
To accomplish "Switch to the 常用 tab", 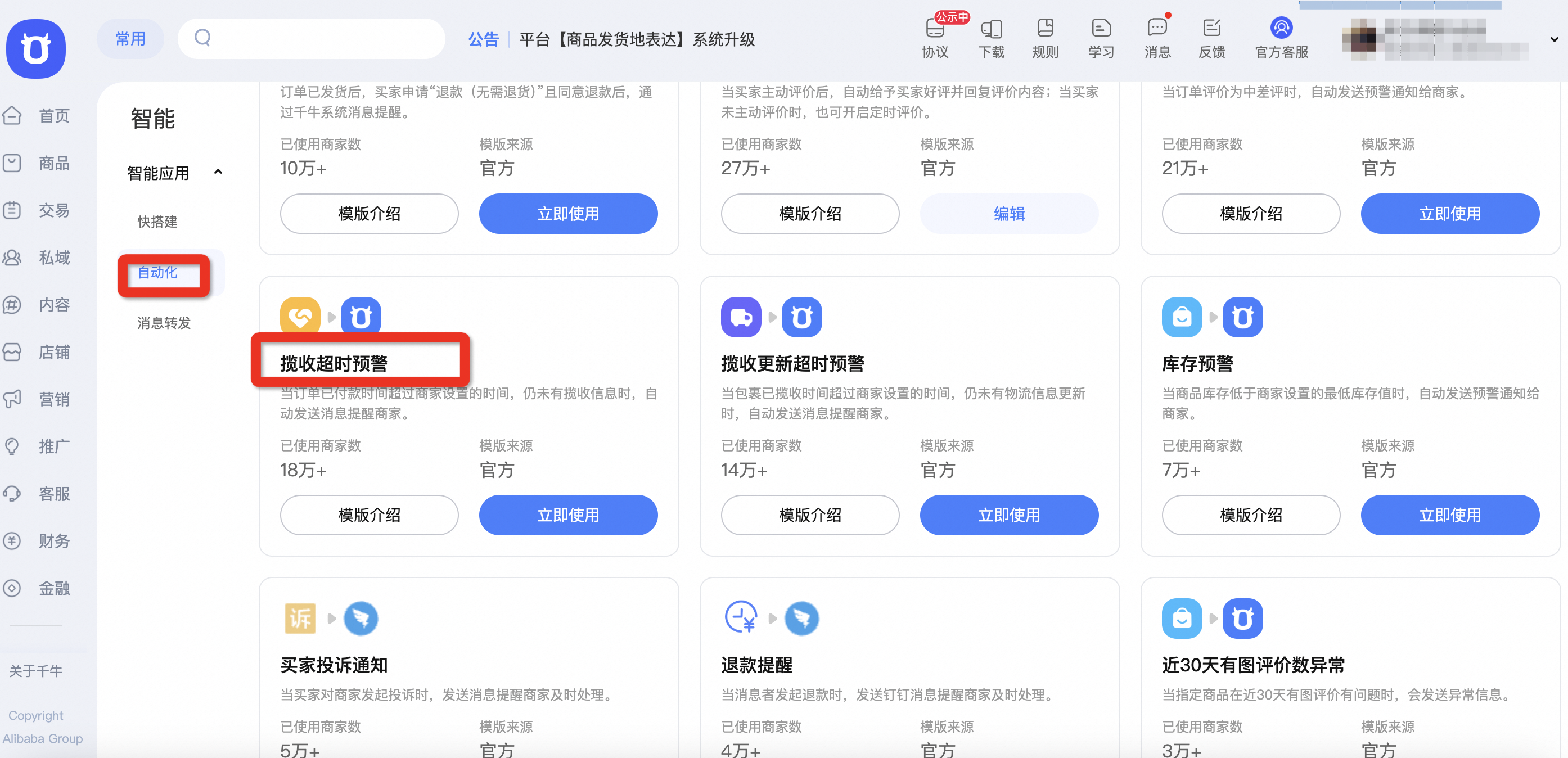I will pyautogui.click(x=130, y=38).
